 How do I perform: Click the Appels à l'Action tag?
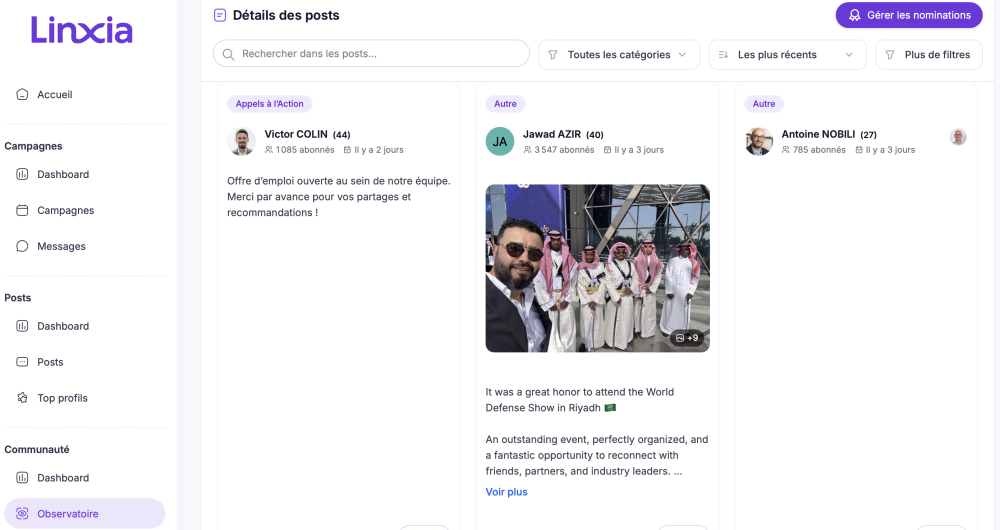coord(269,104)
